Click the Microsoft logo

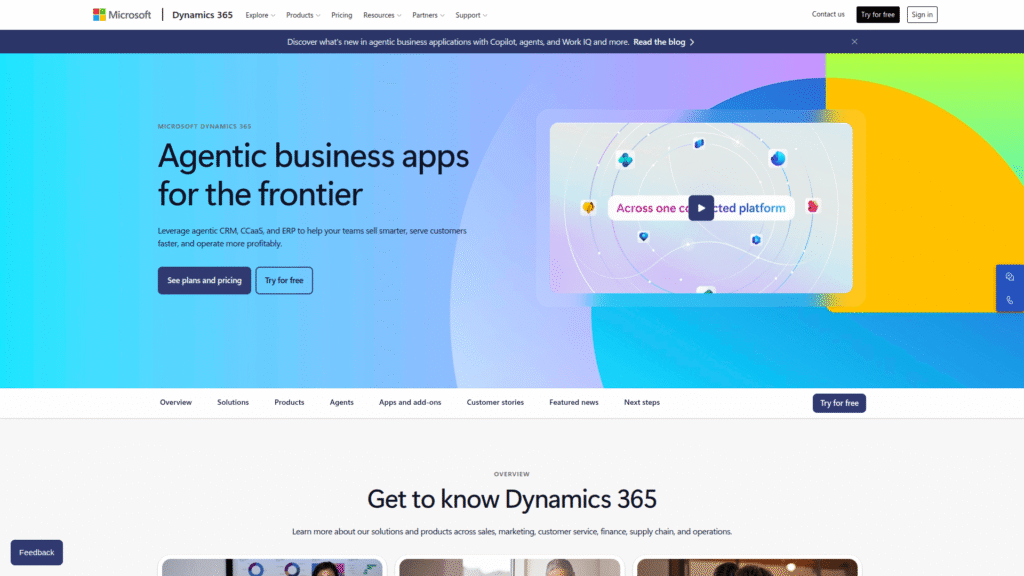click(121, 14)
